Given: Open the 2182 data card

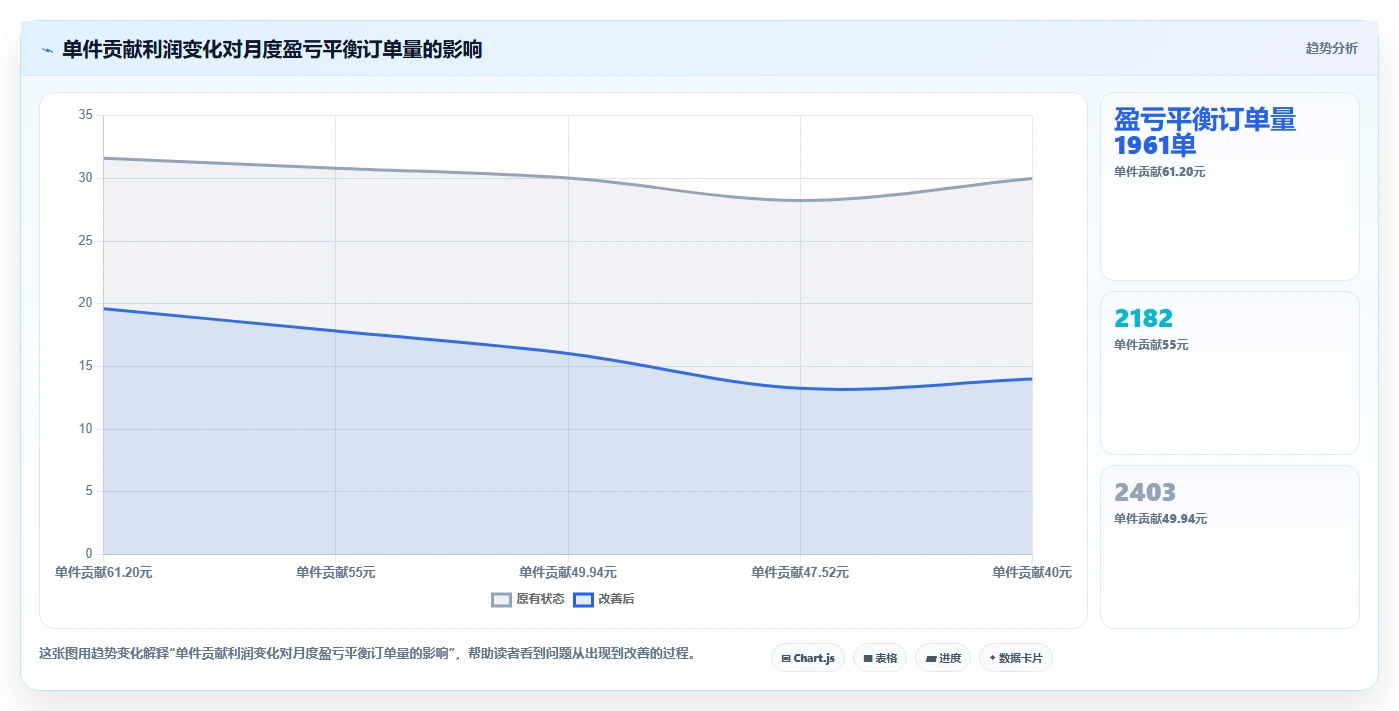Looking at the screenshot, I should point(1230,373).
